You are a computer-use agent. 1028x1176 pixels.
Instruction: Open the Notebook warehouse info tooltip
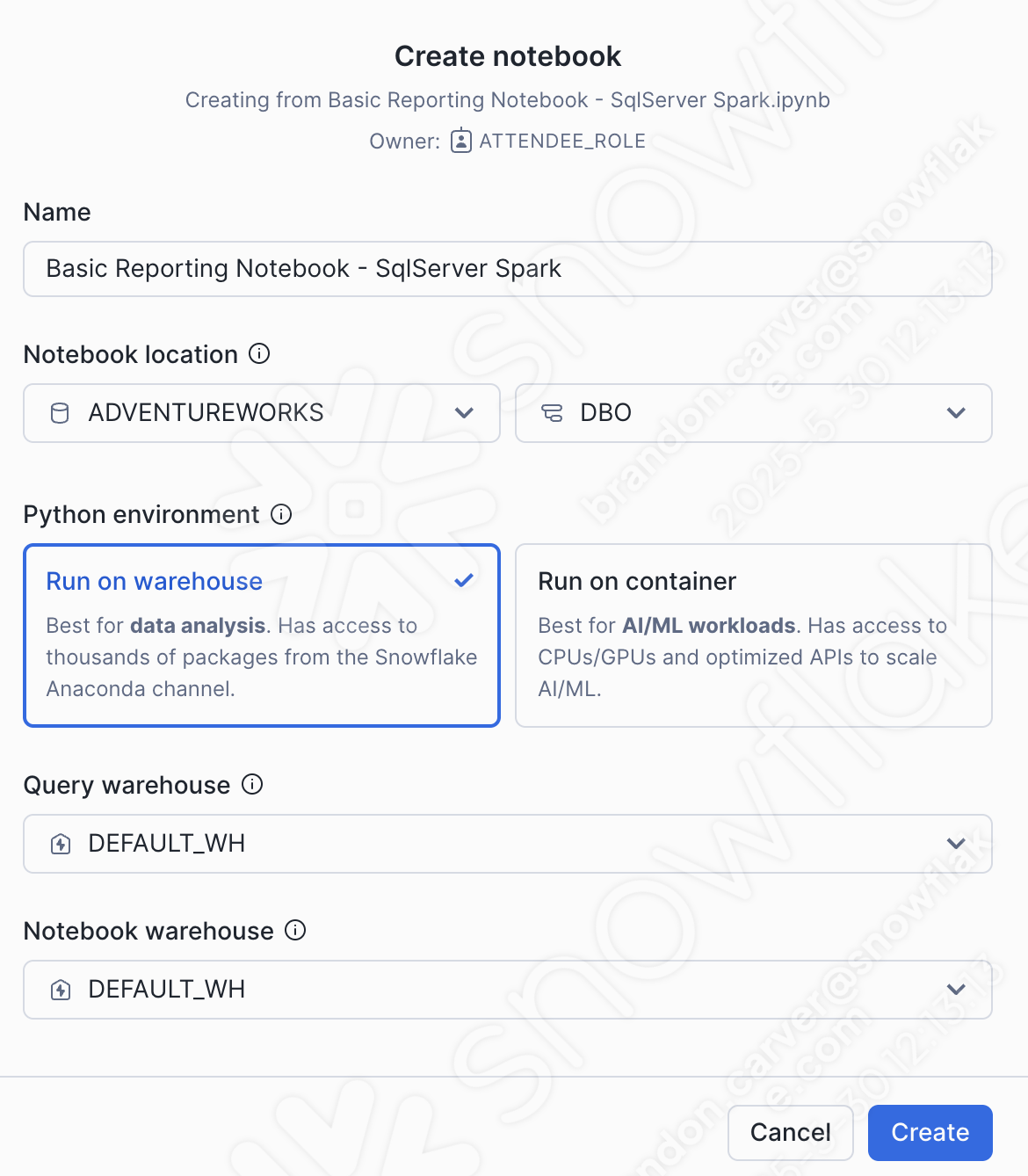tap(296, 931)
